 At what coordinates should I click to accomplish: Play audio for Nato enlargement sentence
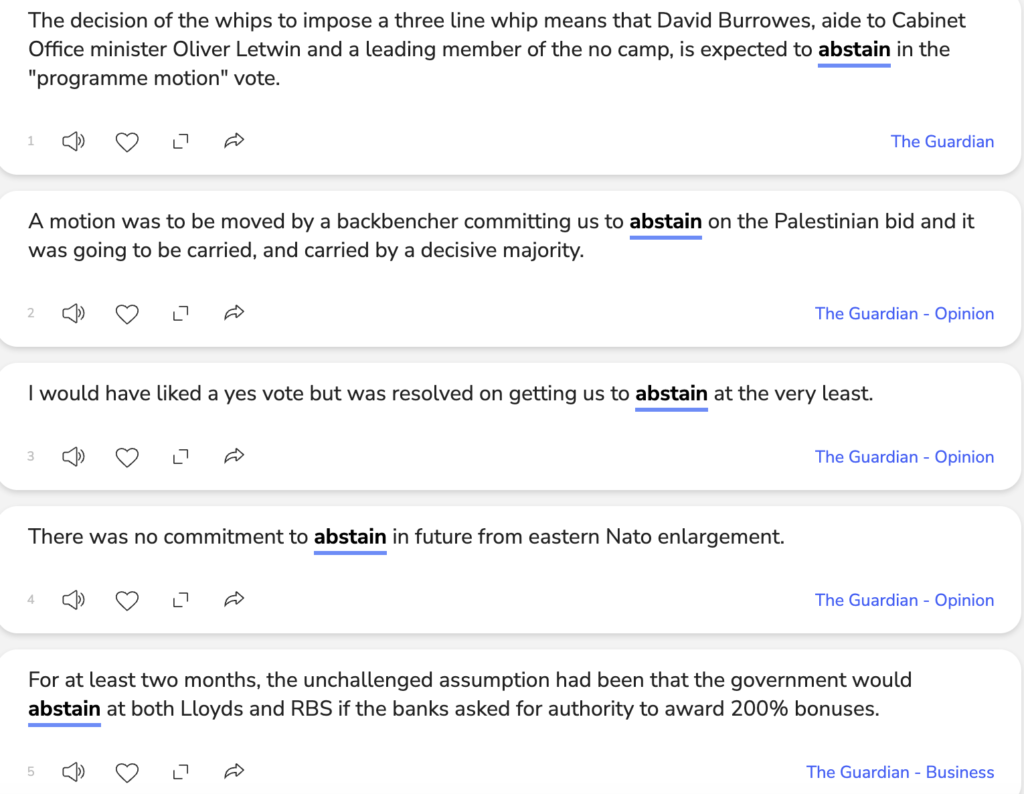coord(73,600)
